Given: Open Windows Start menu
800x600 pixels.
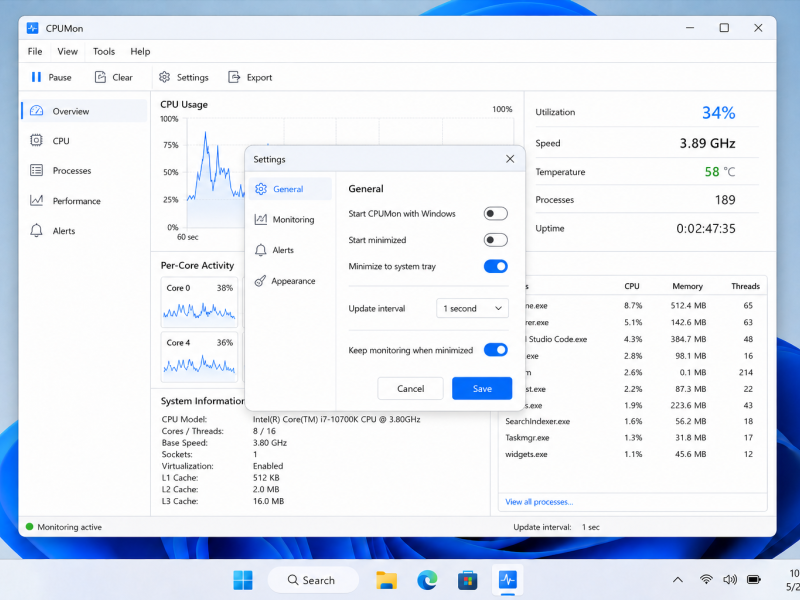Looking at the screenshot, I should click(243, 580).
